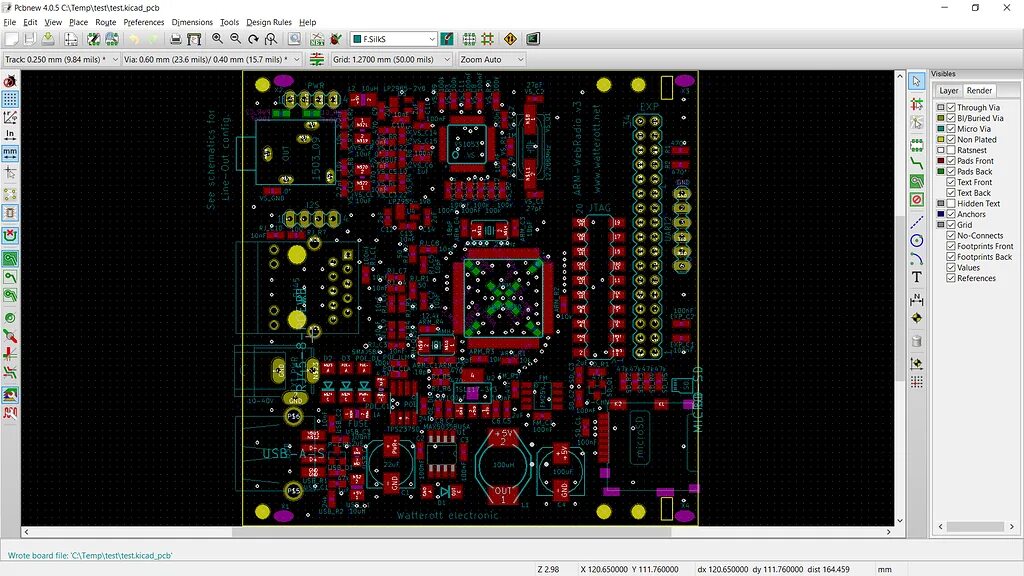Select the Add circle tool
1024x576 pixels.
click(x=917, y=241)
